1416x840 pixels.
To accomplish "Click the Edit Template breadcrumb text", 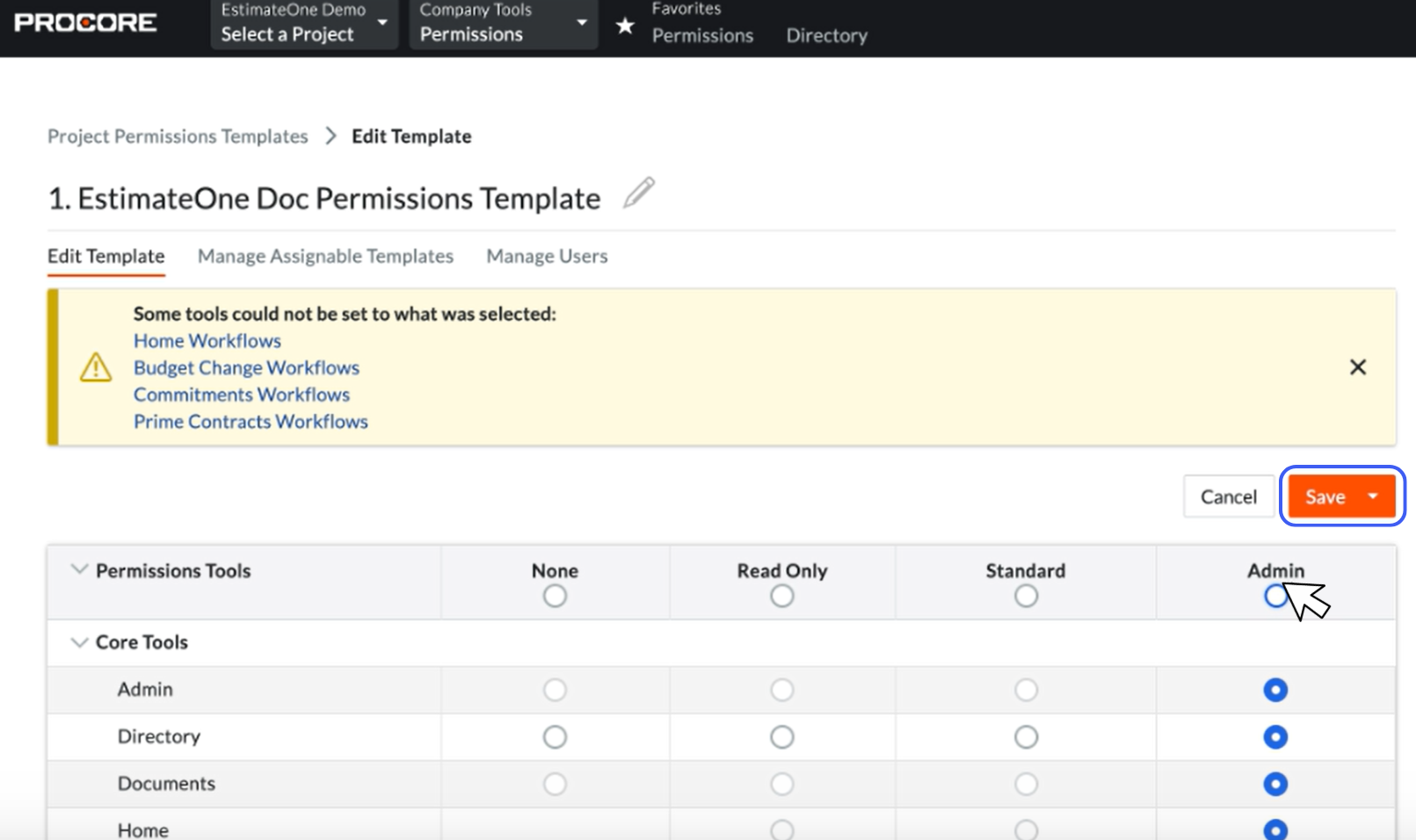I will click(411, 136).
